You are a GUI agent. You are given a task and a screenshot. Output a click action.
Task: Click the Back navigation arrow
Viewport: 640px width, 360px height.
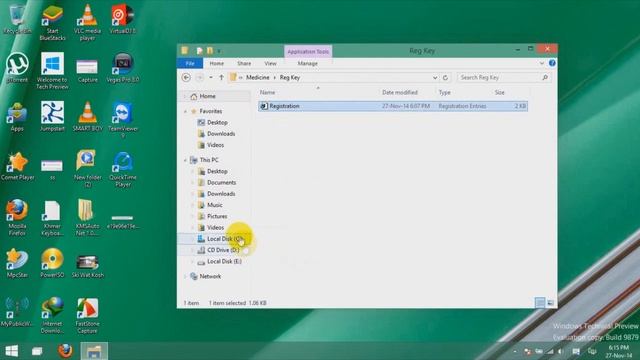coord(186,77)
